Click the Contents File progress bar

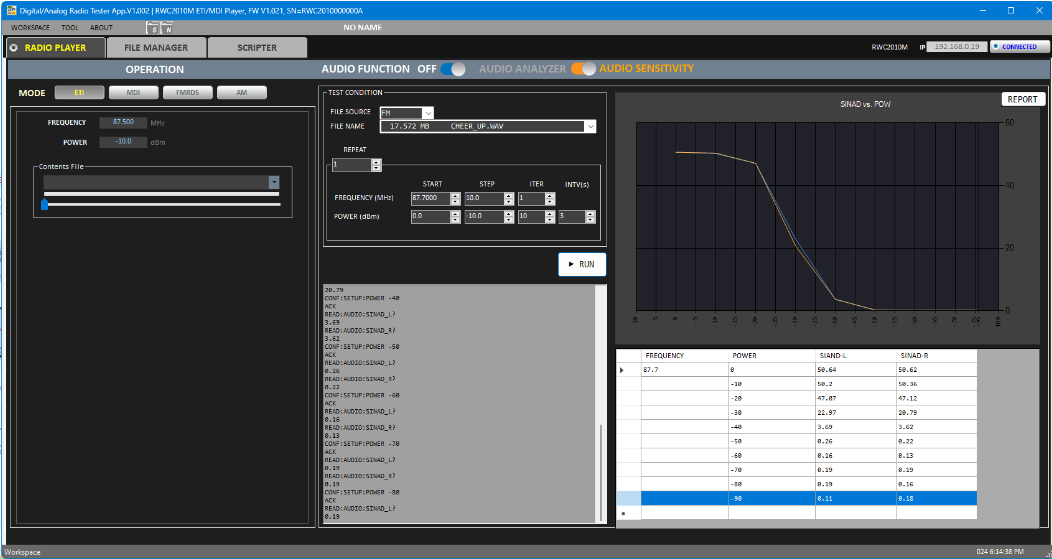pos(161,194)
